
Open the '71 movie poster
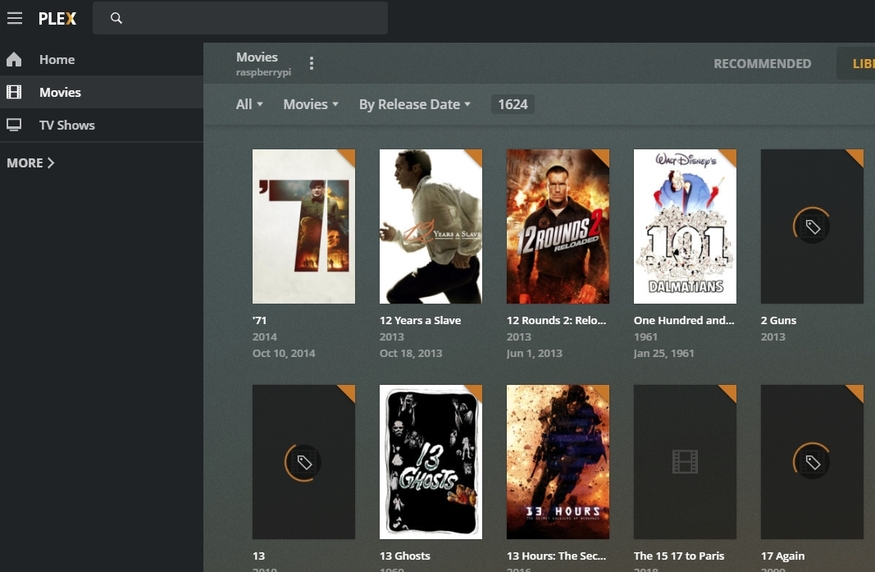(304, 226)
